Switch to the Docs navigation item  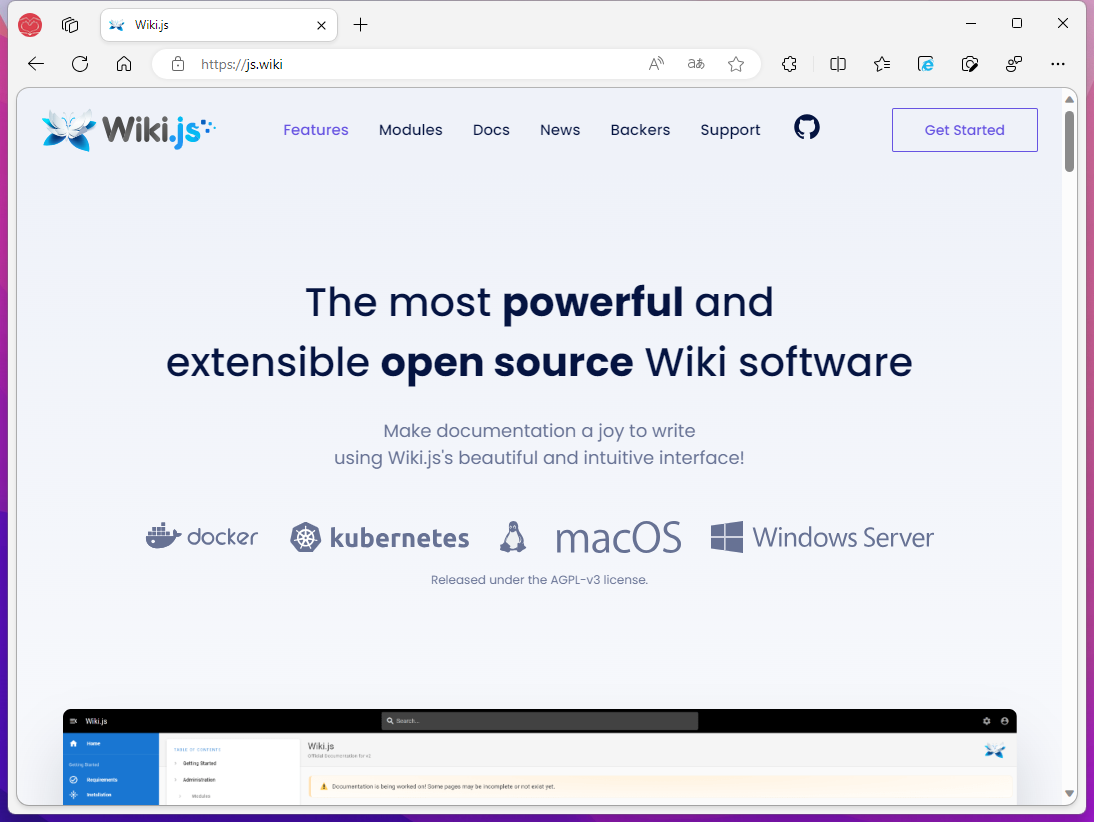coord(491,129)
